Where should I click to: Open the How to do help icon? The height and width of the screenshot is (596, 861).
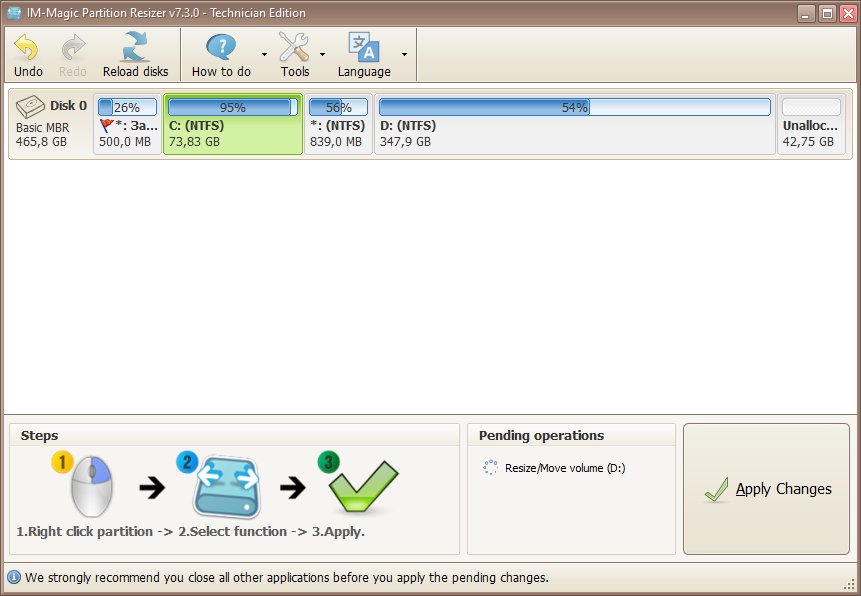(x=221, y=47)
